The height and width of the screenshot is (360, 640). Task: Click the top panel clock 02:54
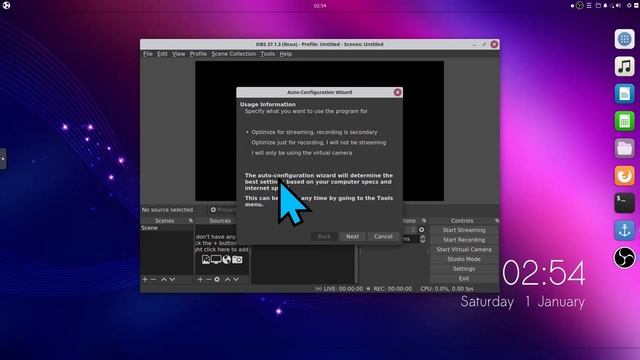pos(320,6)
